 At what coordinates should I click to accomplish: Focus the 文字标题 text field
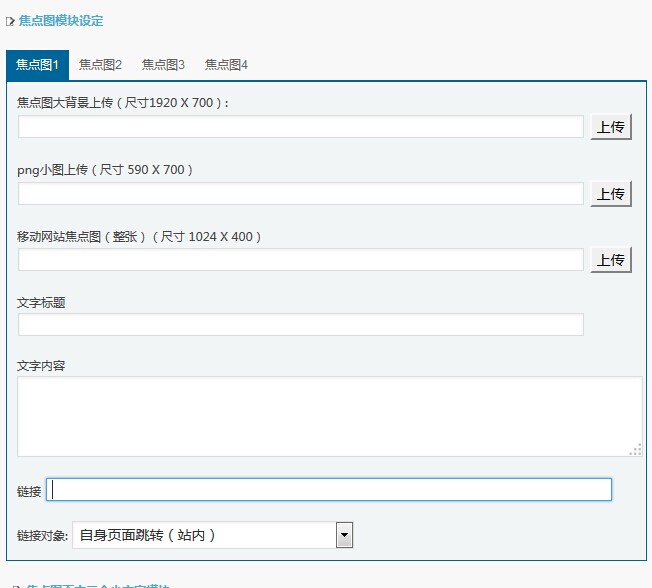pos(300,325)
